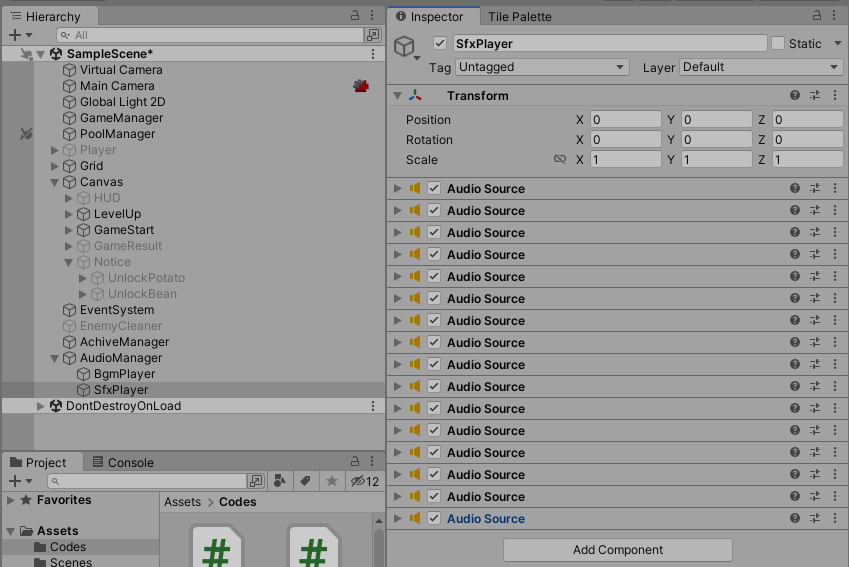Lock the Project panel with the padlock icon

(355, 461)
